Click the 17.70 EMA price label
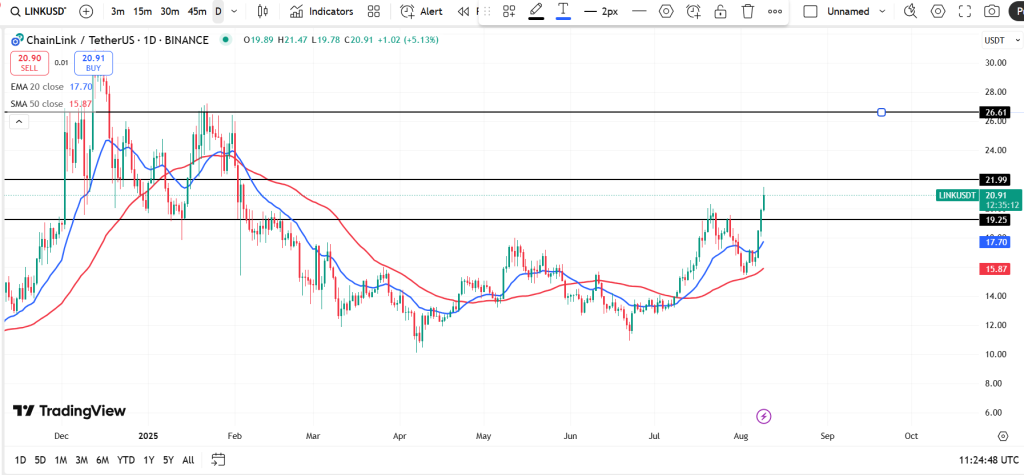This screenshot has width=1024, height=475. coord(994,242)
